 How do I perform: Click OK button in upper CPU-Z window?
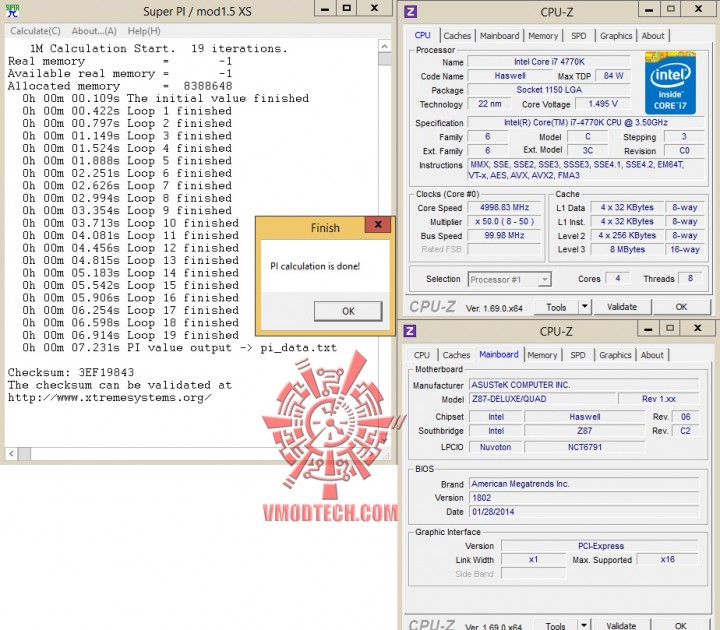pyautogui.click(x=681, y=307)
